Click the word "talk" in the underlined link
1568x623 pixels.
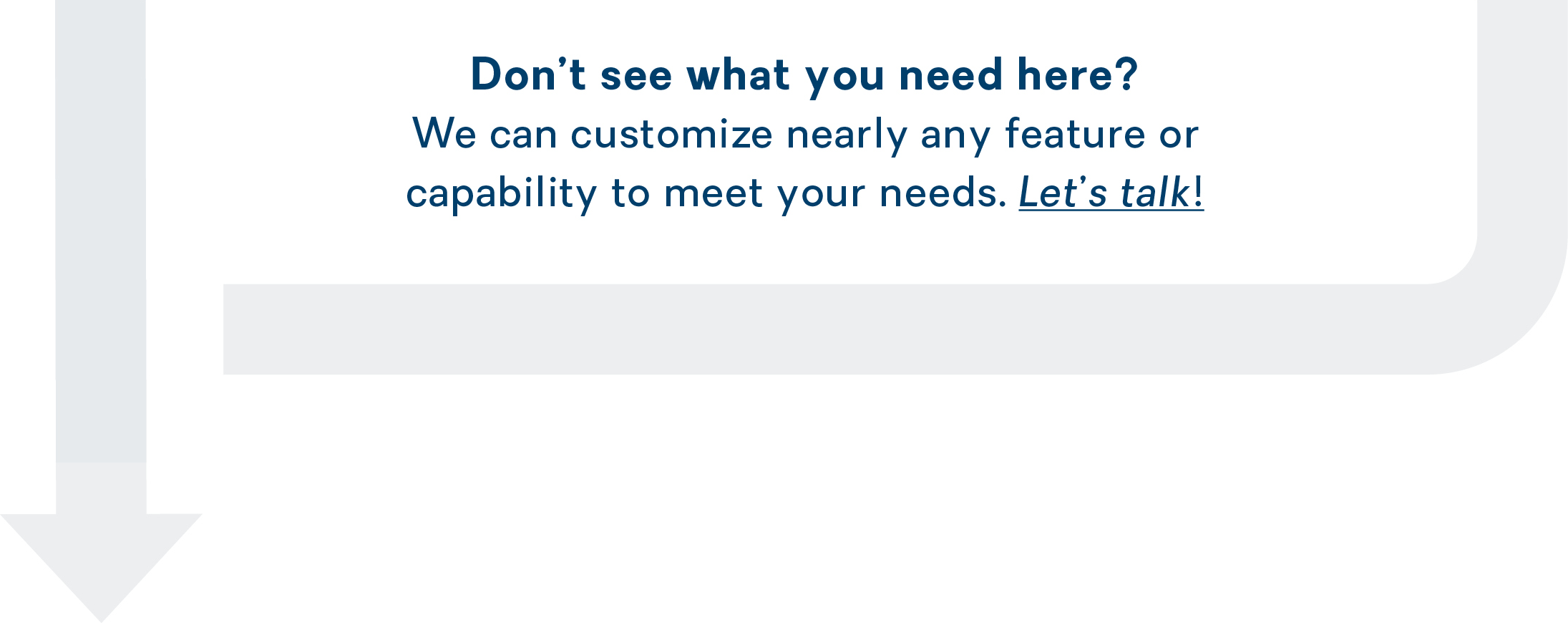point(1154,193)
